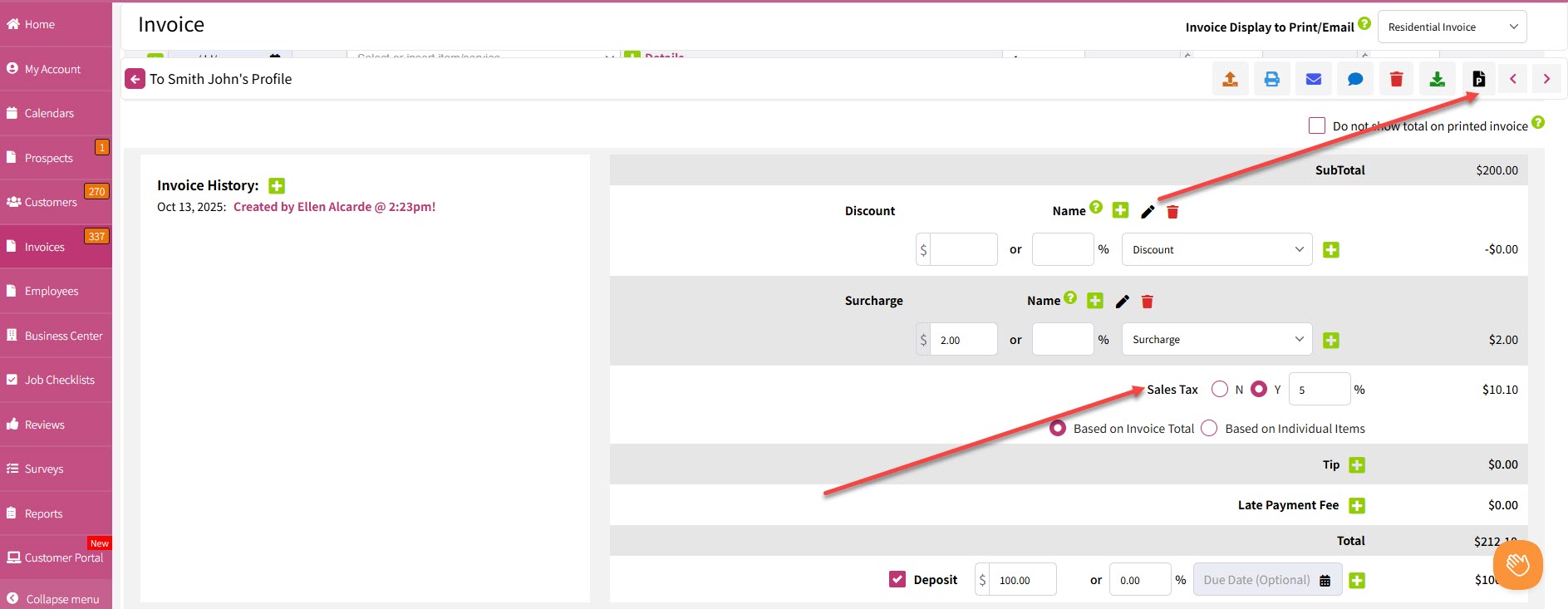Open help next to Discount Name
The width and height of the screenshot is (1568, 609).
[1096, 207]
